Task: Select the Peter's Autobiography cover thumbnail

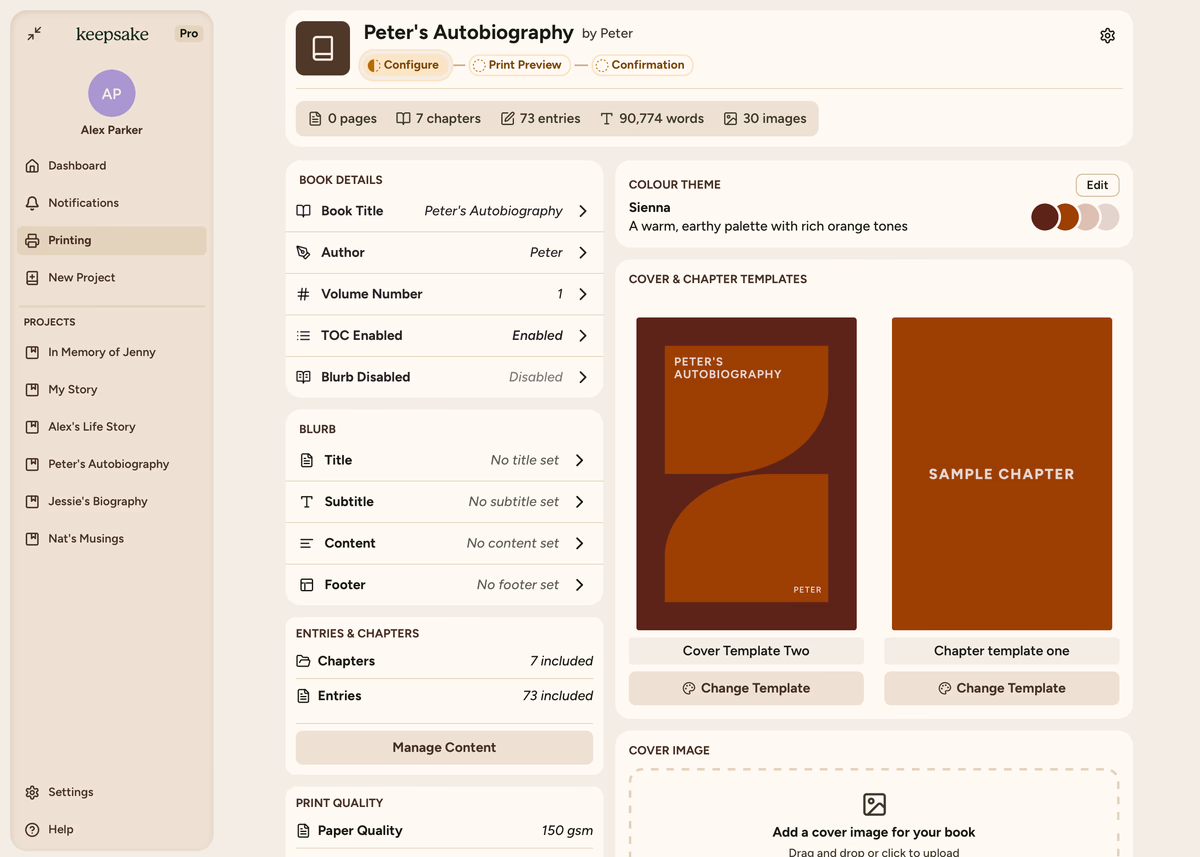Action: click(746, 473)
